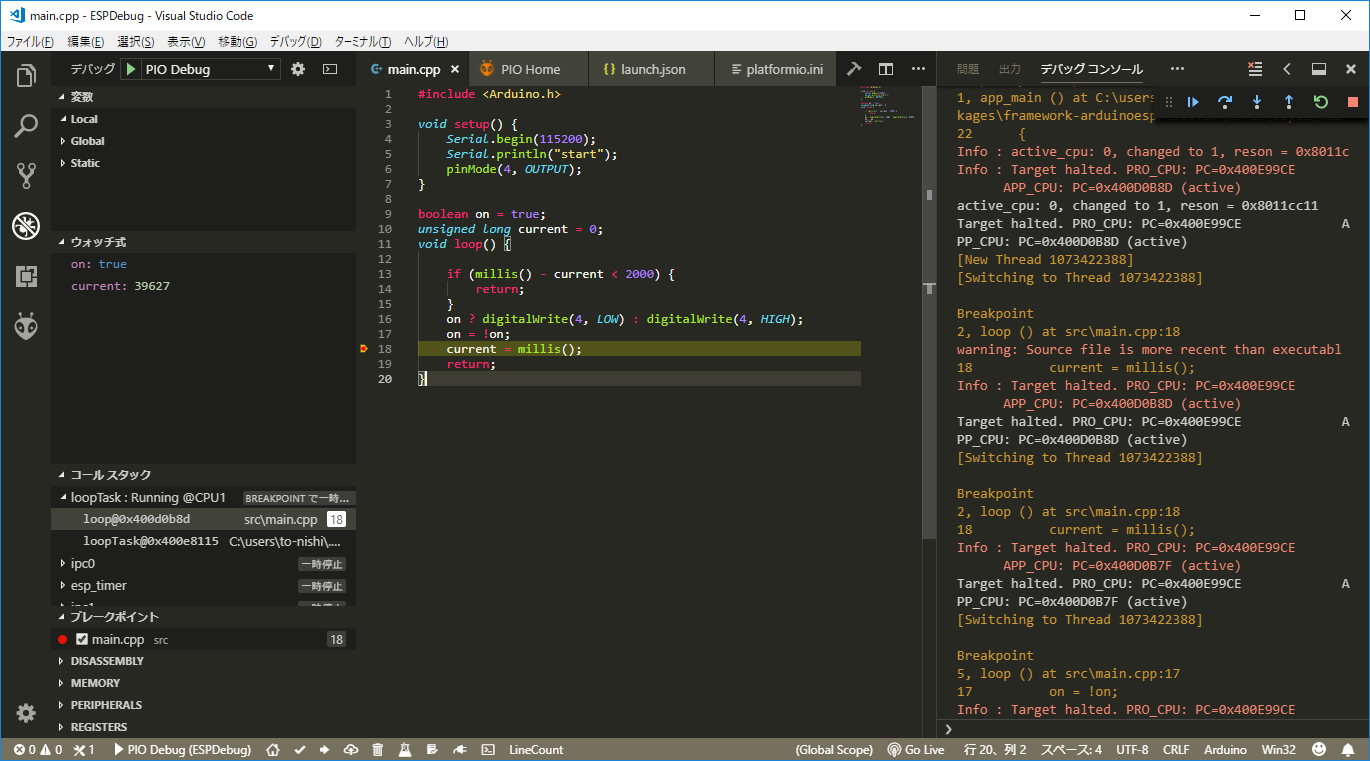Run PlatformIO tests via the flask icon

tap(405, 748)
